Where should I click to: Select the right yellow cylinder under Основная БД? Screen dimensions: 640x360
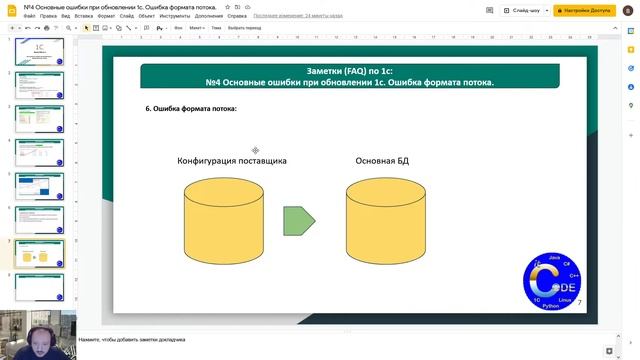coord(386,221)
